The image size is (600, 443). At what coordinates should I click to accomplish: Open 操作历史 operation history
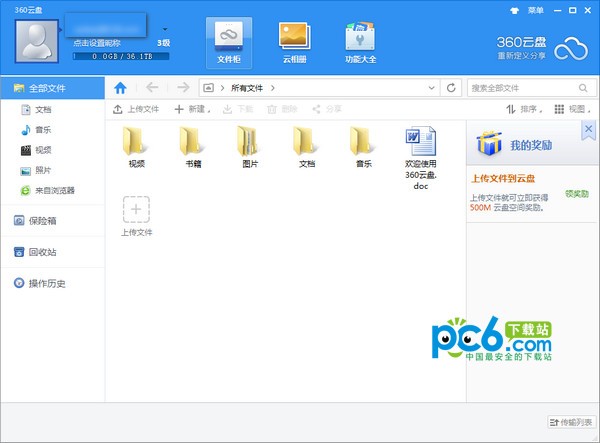[x=40, y=283]
